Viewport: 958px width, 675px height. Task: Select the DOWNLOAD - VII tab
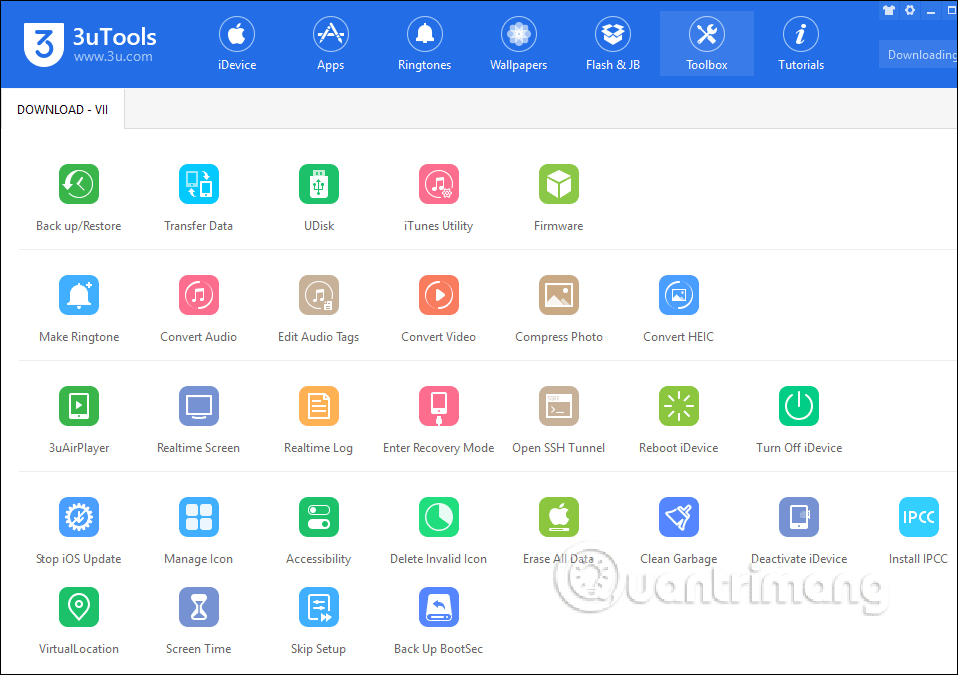click(62, 109)
